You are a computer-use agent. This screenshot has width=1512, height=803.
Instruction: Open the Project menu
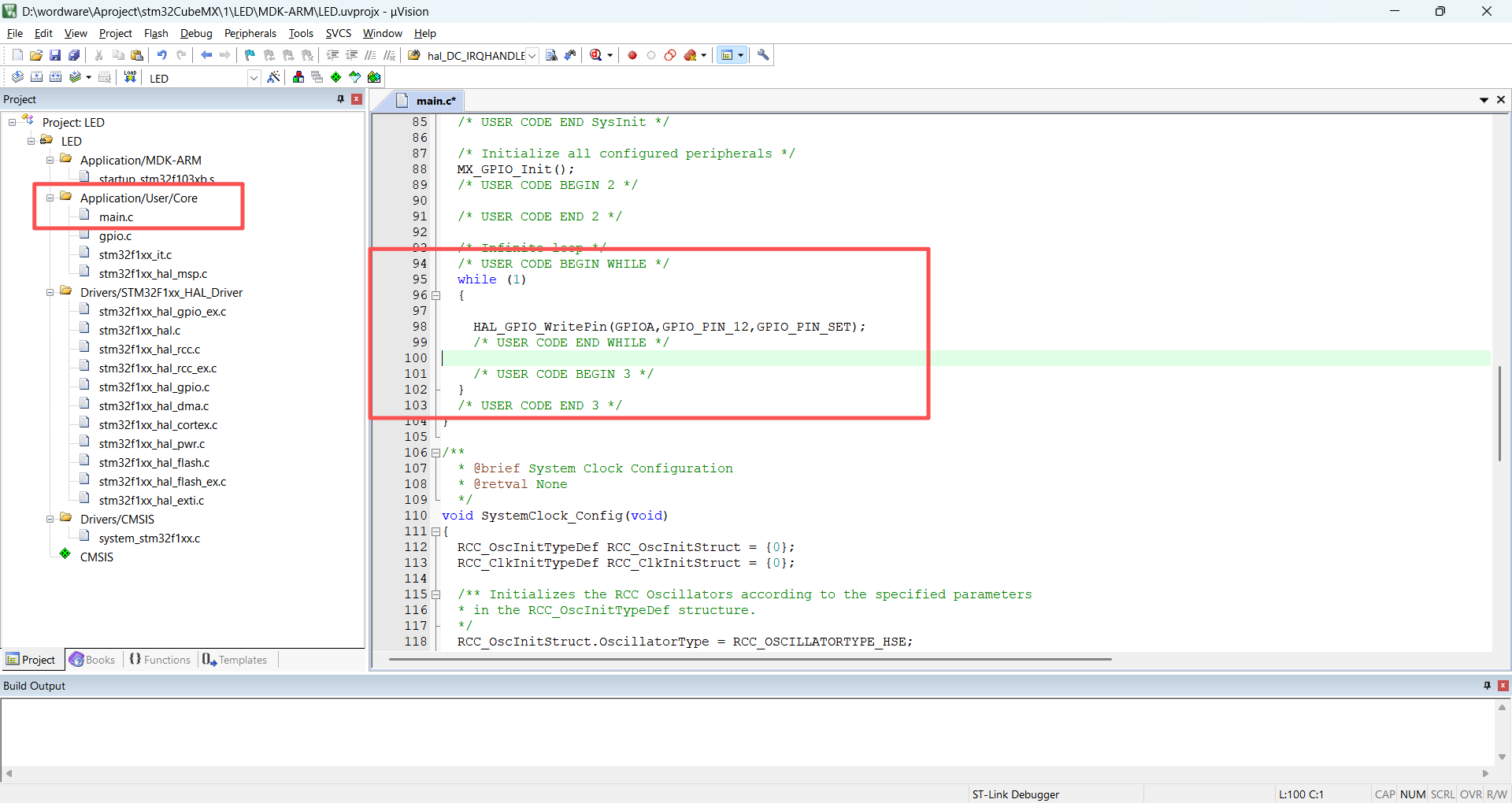coord(115,33)
